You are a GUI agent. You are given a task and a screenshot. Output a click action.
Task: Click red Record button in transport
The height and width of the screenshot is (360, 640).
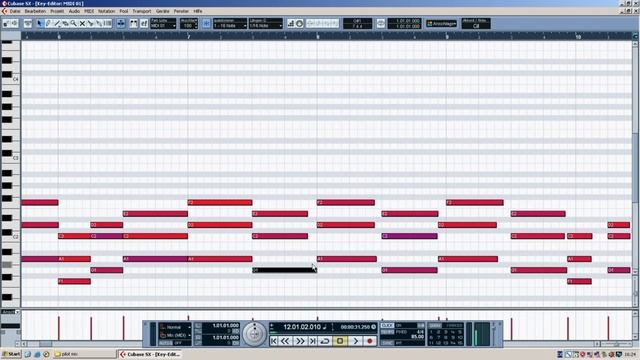pyautogui.click(x=370, y=341)
